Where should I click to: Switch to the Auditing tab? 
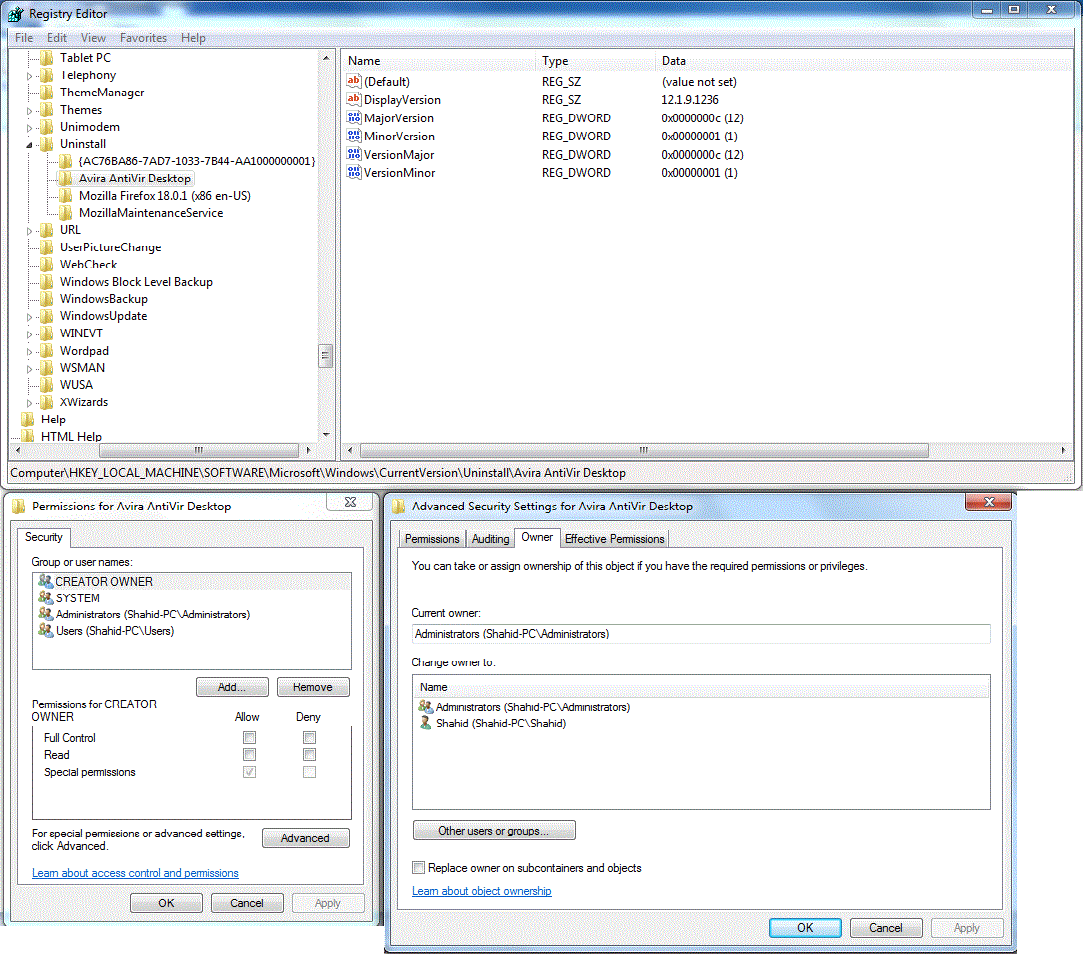(x=490, y=539)
